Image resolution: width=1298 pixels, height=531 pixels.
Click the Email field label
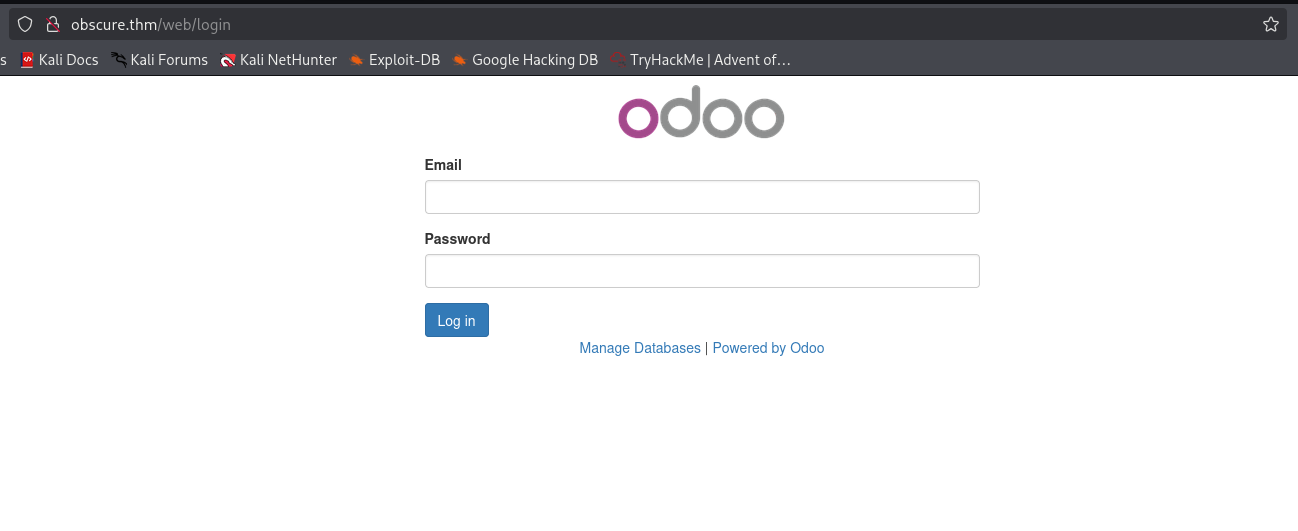click(x=443, y=165)
